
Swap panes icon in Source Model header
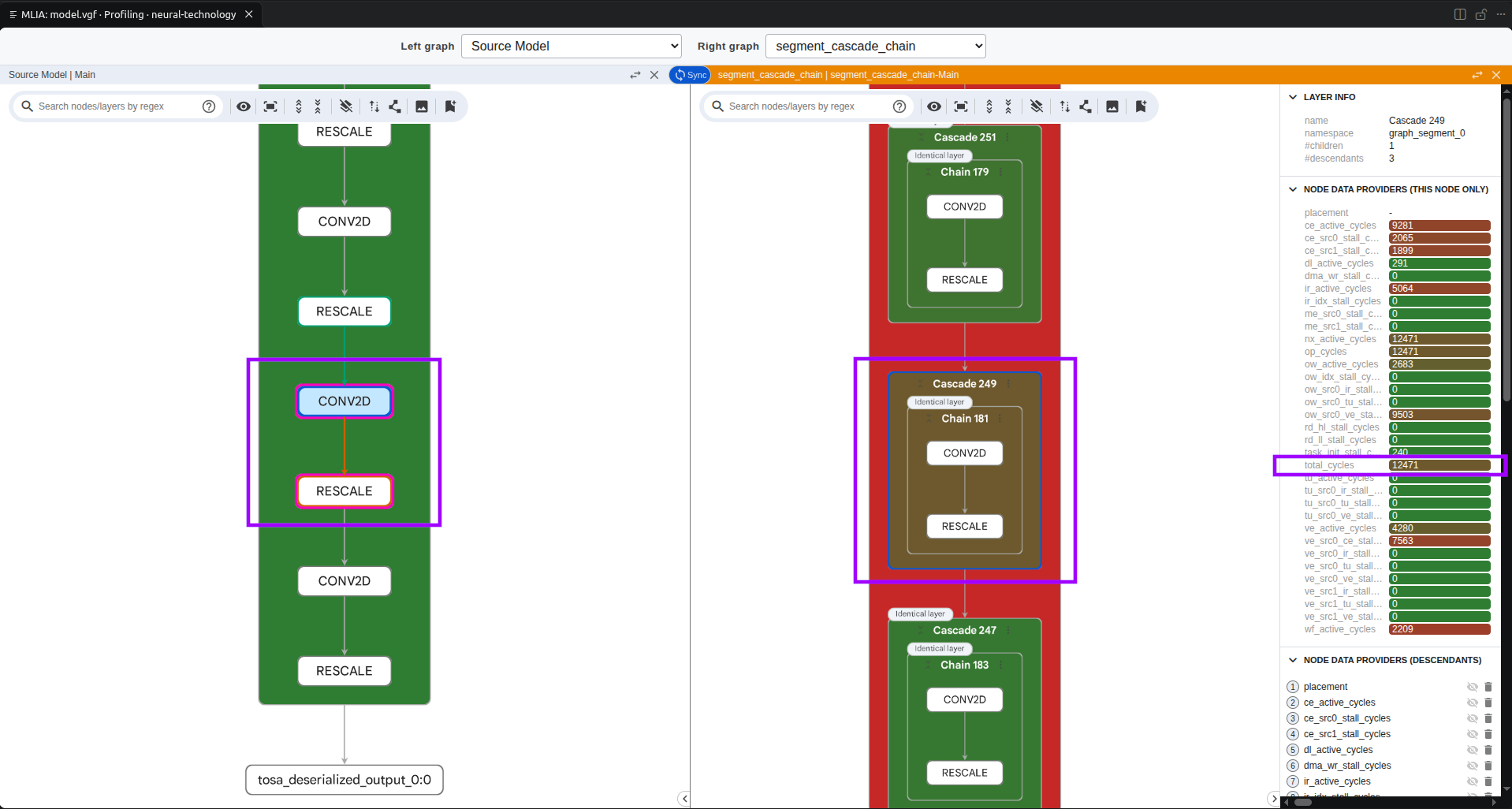635,75
